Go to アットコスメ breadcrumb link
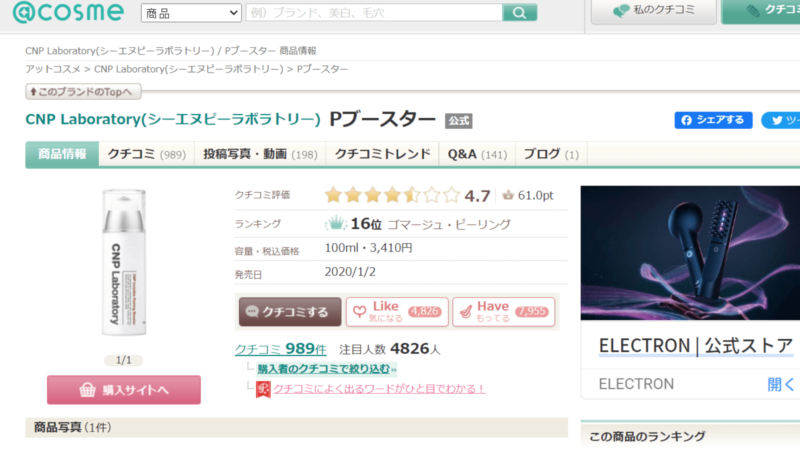Screen dimensions: 800x450 click(x=53, y=69)
